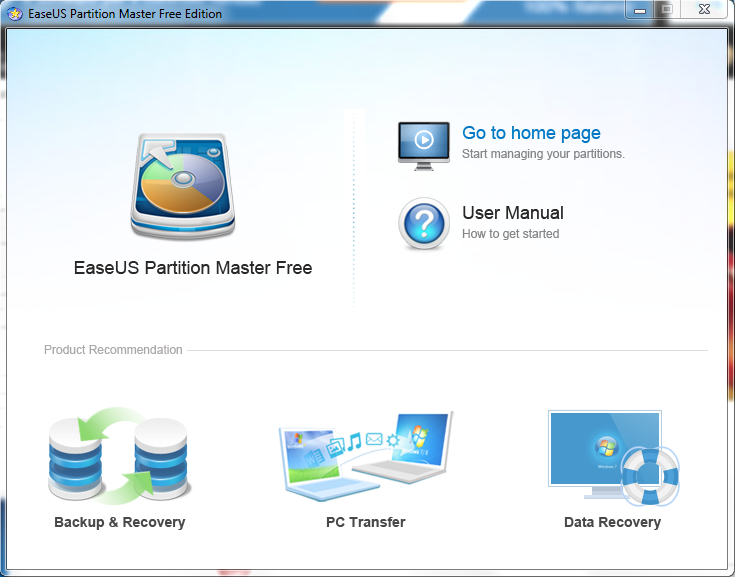Click the disabled maximize window button
The height and width of the screenshot is (577, 735).
tap(668, 9)
